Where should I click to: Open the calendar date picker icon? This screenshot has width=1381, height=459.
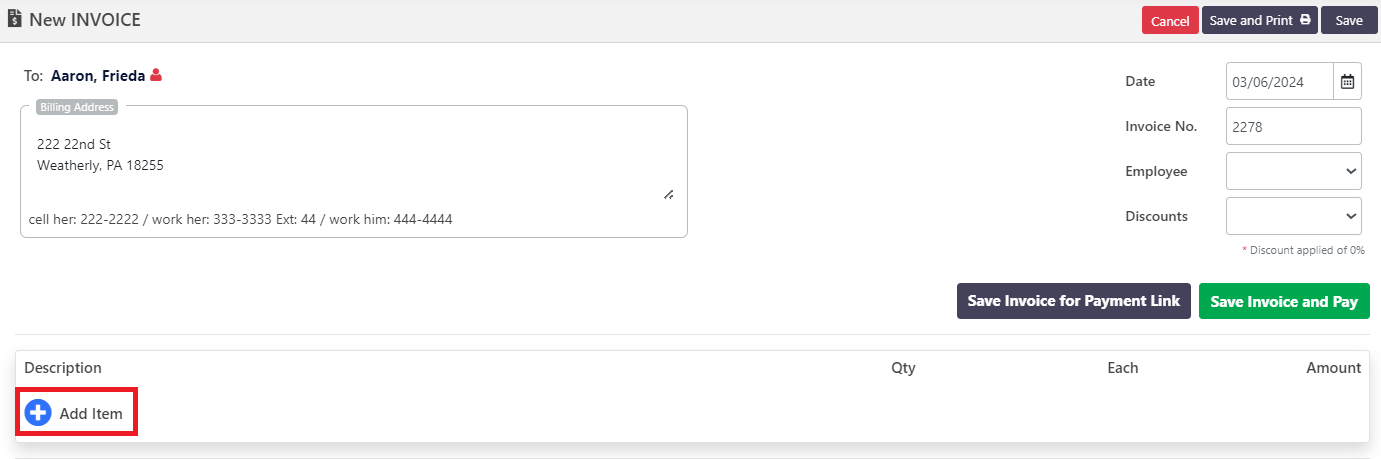(x=1347, y=82)
